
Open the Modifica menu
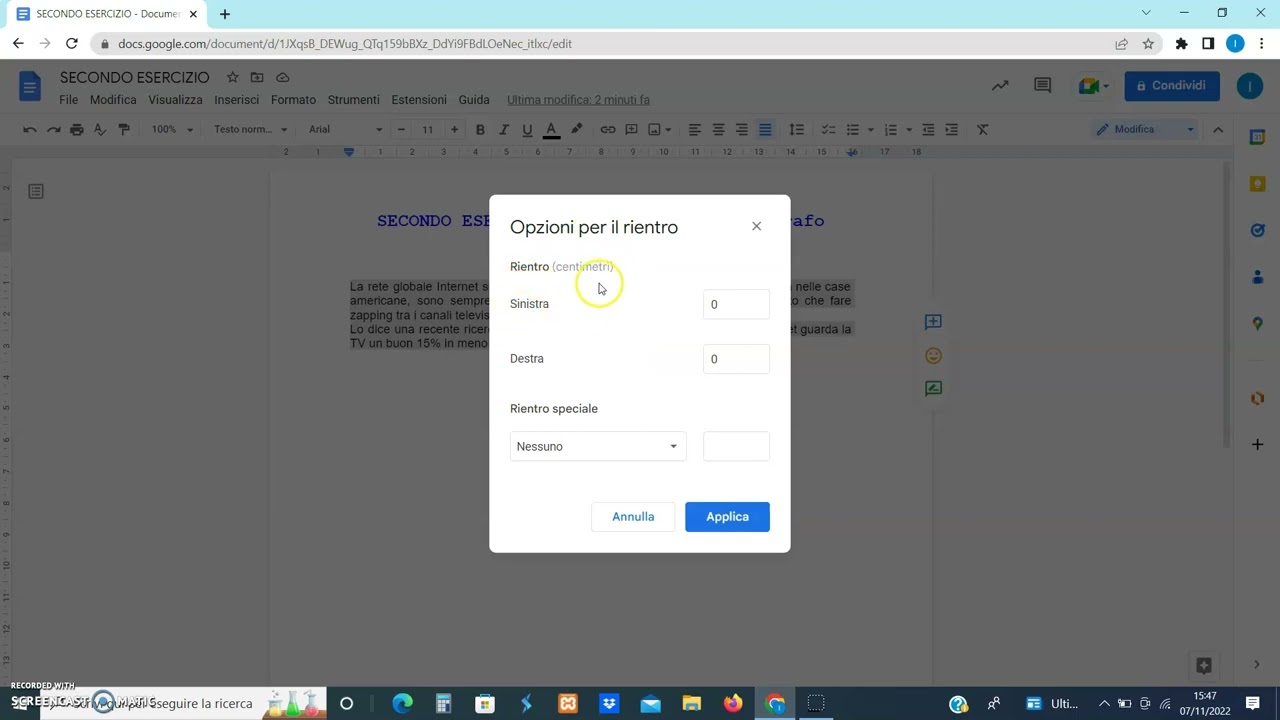(x=113, y=100)
